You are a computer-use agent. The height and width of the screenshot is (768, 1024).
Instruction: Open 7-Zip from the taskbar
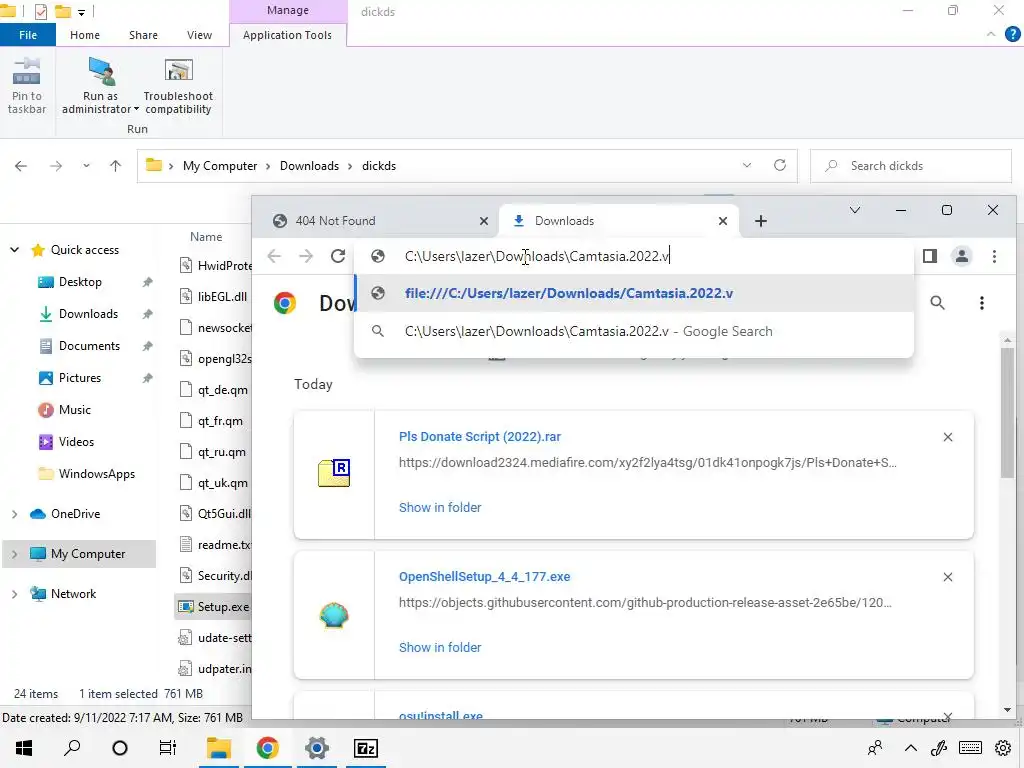365,748
